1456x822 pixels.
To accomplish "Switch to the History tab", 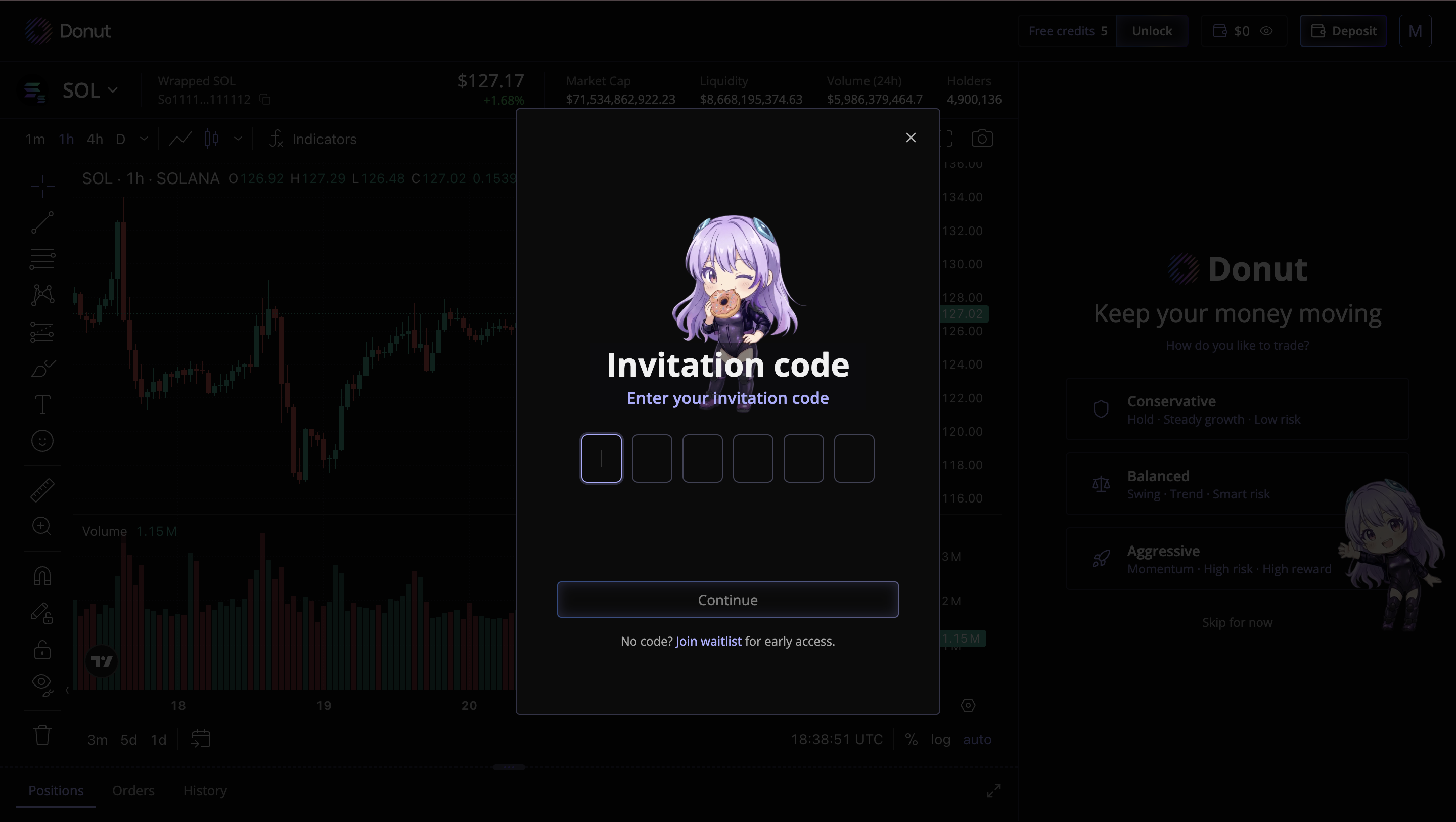I will pos(205,790).
